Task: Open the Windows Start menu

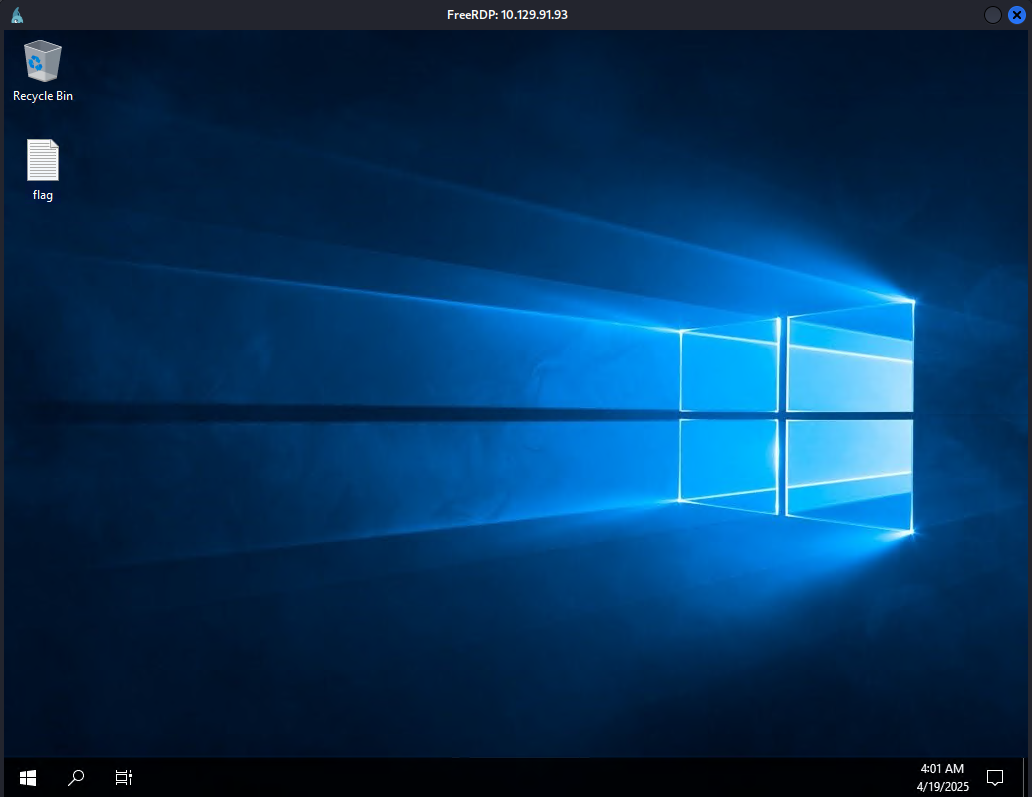Action: pyautogui.click(x=28, y=777)
